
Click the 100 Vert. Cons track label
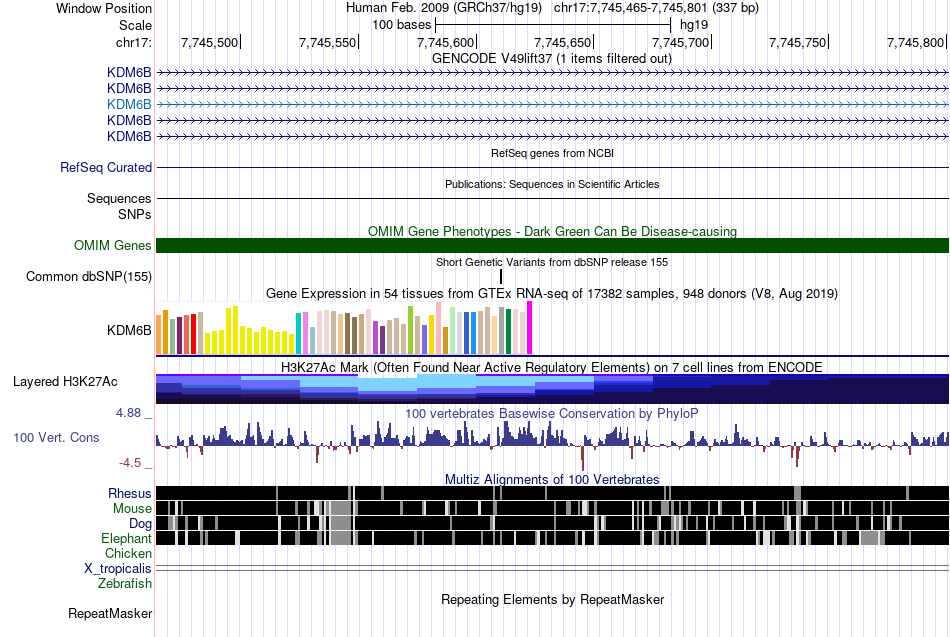pyautogui.click(x=56, y=438)
